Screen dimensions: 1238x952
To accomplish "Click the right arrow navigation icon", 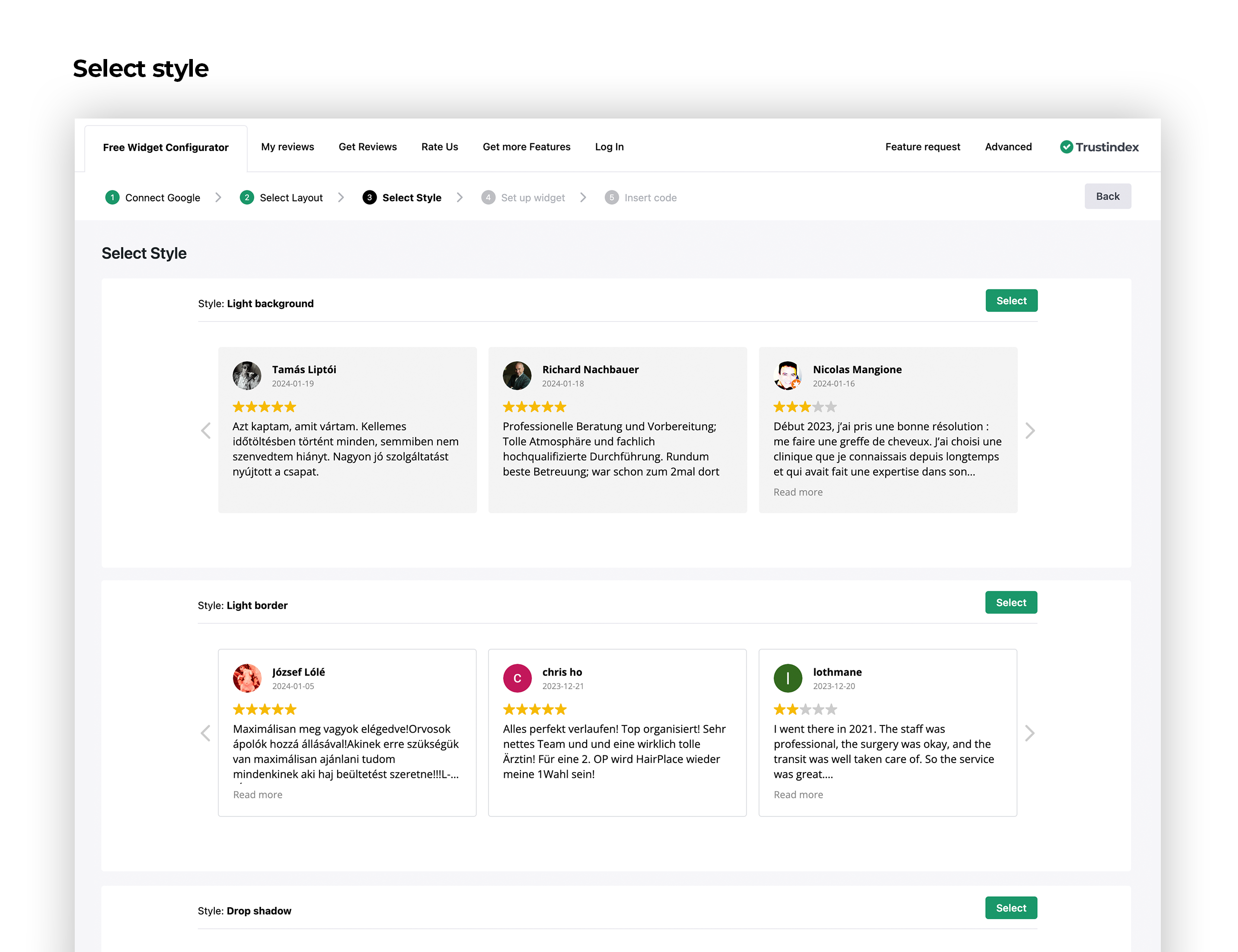I will point(1030,430).
